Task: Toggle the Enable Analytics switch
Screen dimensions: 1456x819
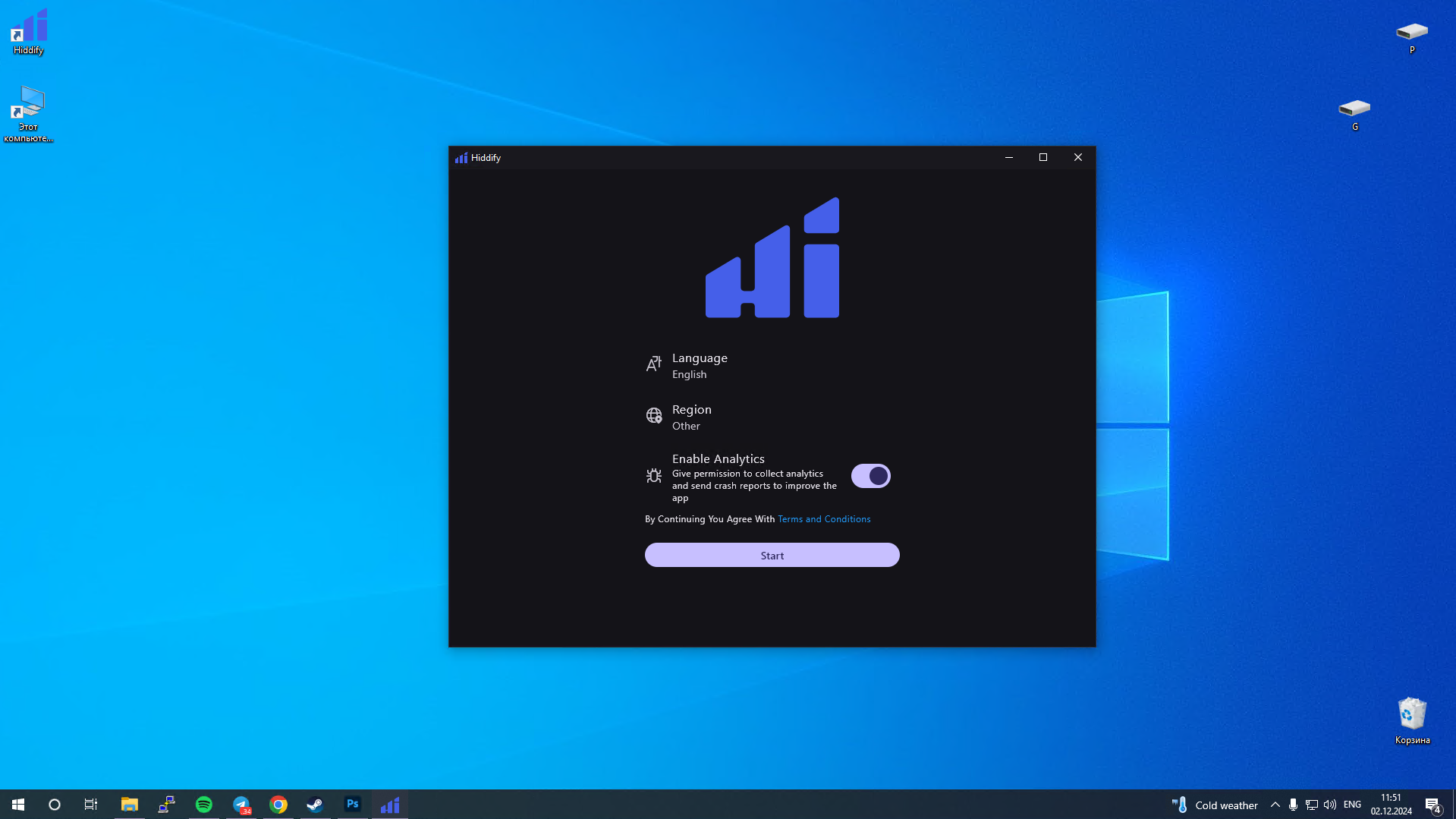Action: click(x=870, y=476)
